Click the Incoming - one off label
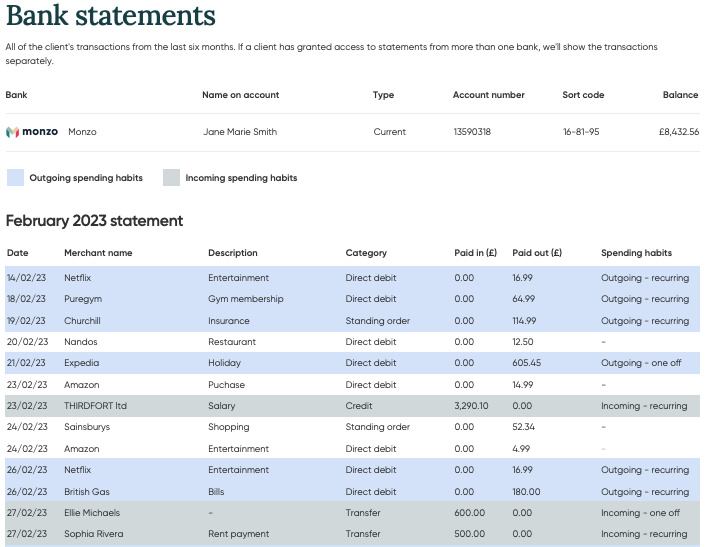The height and width of the screenshot is (547, 707). click(640, 513)
